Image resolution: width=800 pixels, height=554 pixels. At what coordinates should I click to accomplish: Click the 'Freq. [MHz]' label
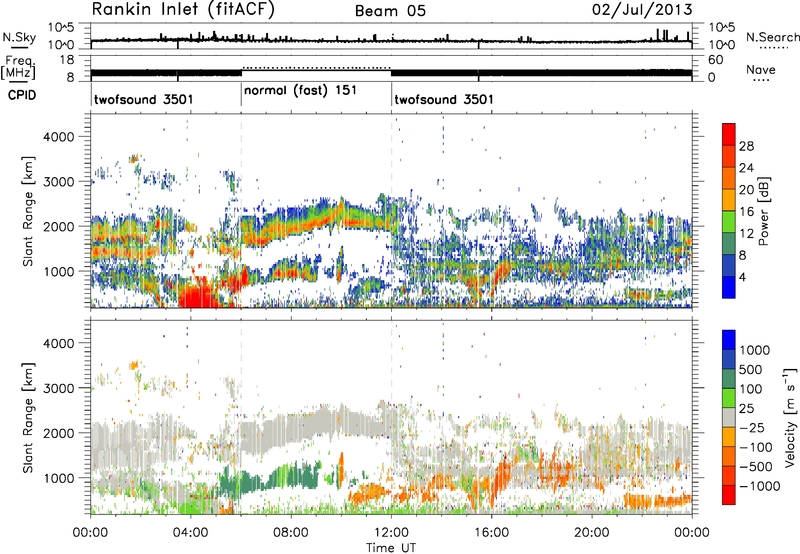(x=18, y=67)
